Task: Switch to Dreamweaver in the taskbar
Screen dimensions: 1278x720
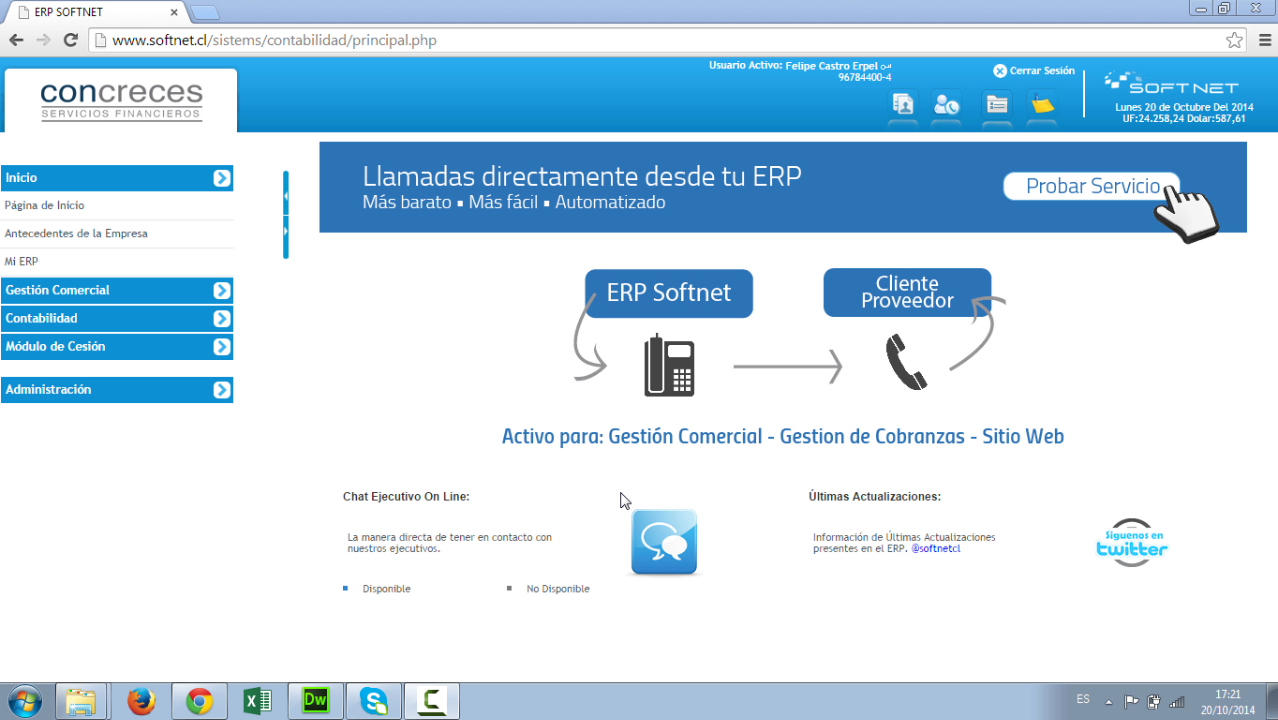Action: (x=316, y=701)
